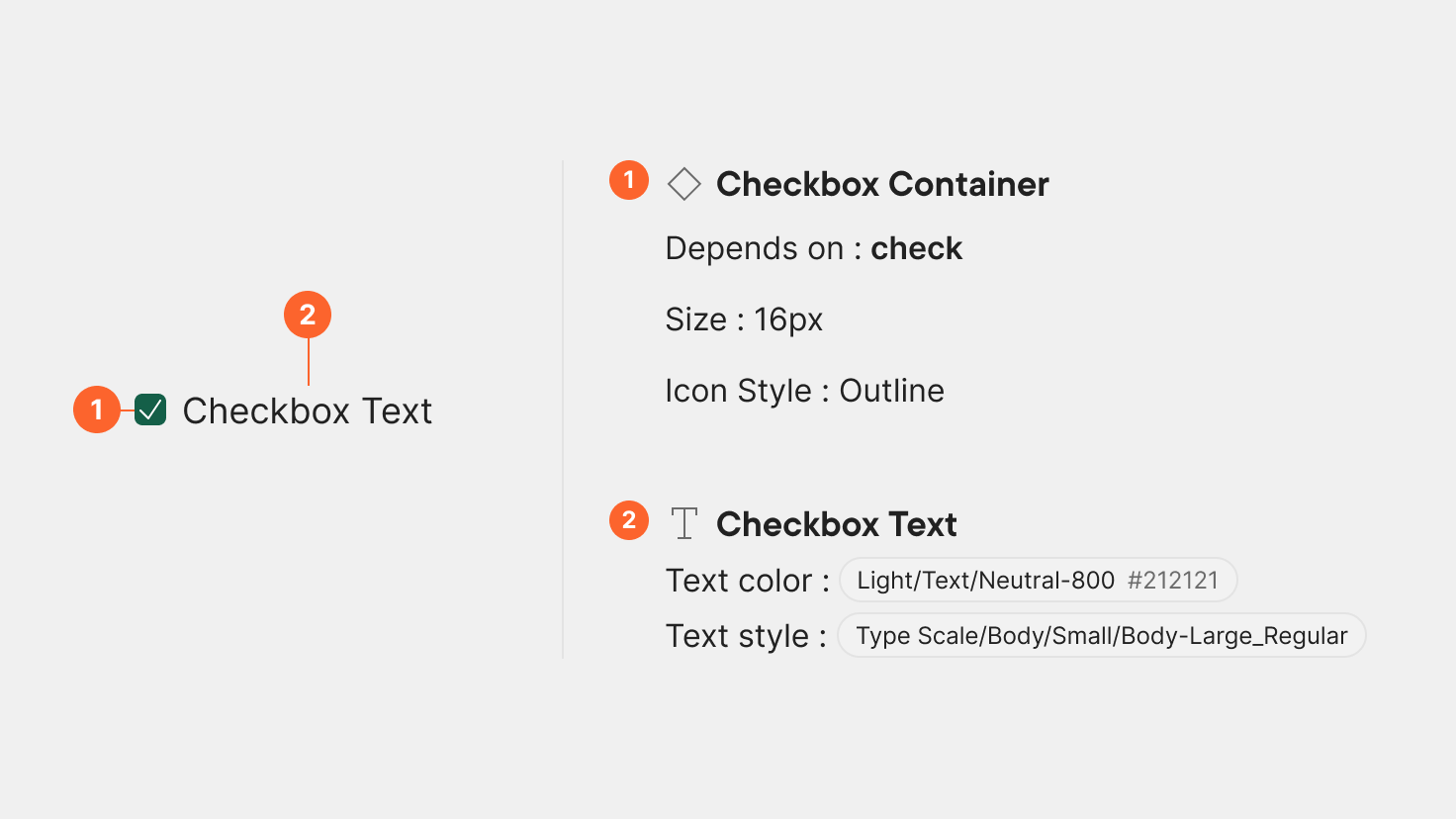This screenshot has height=819, width=1456.
Task: Click the 'Text style :' label
Action: pos(746,636)
